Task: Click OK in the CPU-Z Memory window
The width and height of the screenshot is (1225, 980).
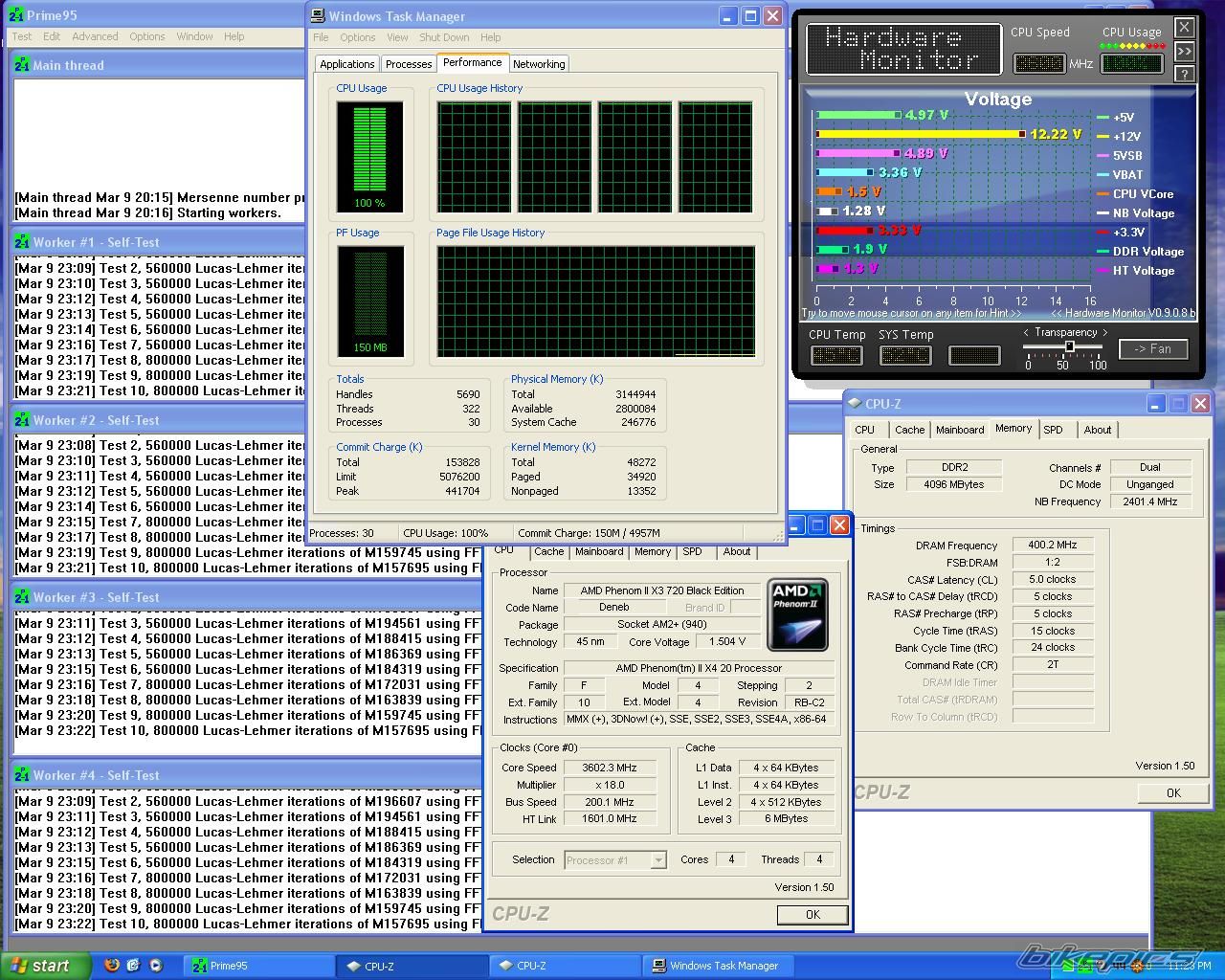Action: (x=1173, y=792)
